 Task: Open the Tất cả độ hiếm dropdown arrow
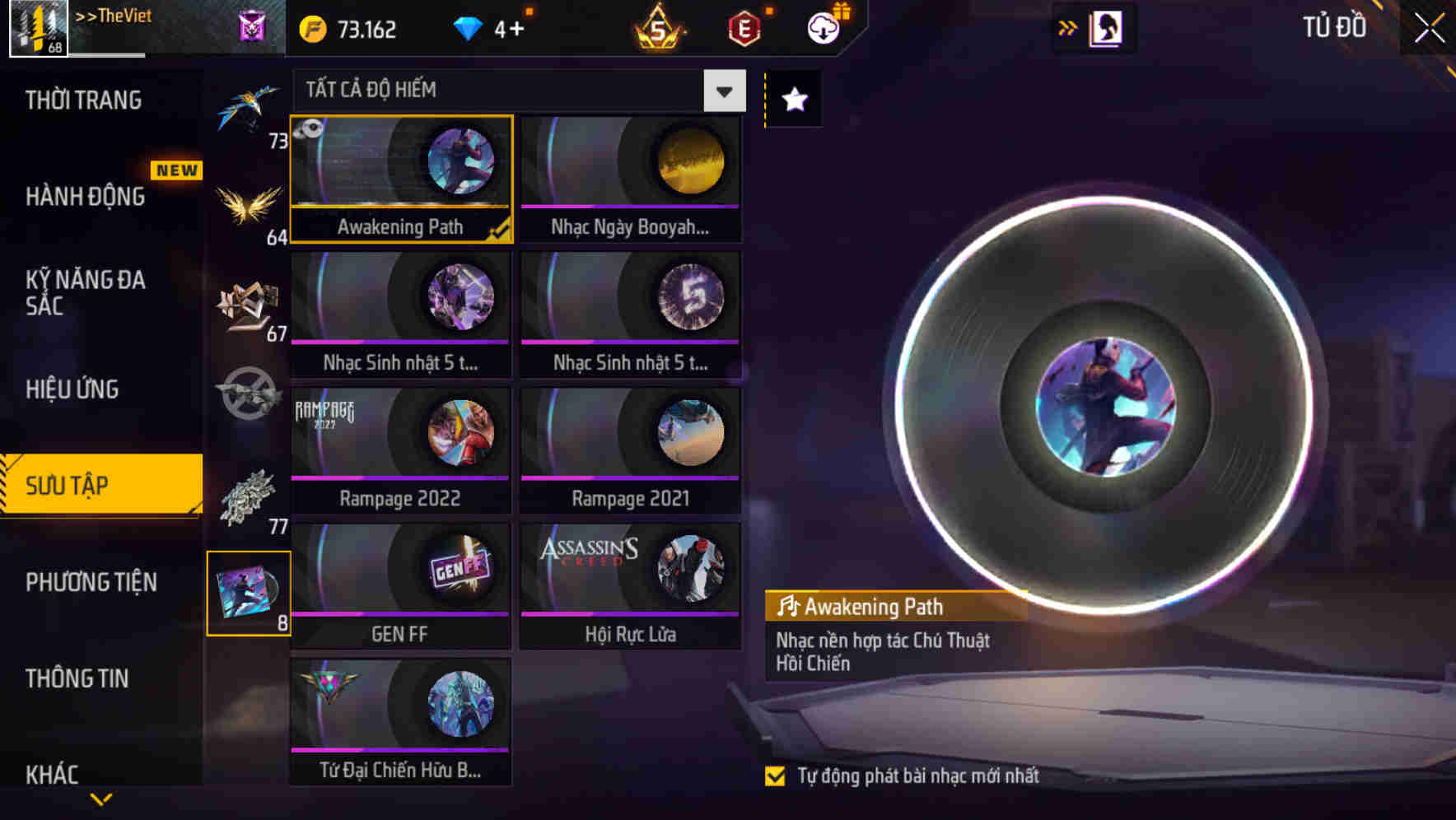tap(725, 91)
